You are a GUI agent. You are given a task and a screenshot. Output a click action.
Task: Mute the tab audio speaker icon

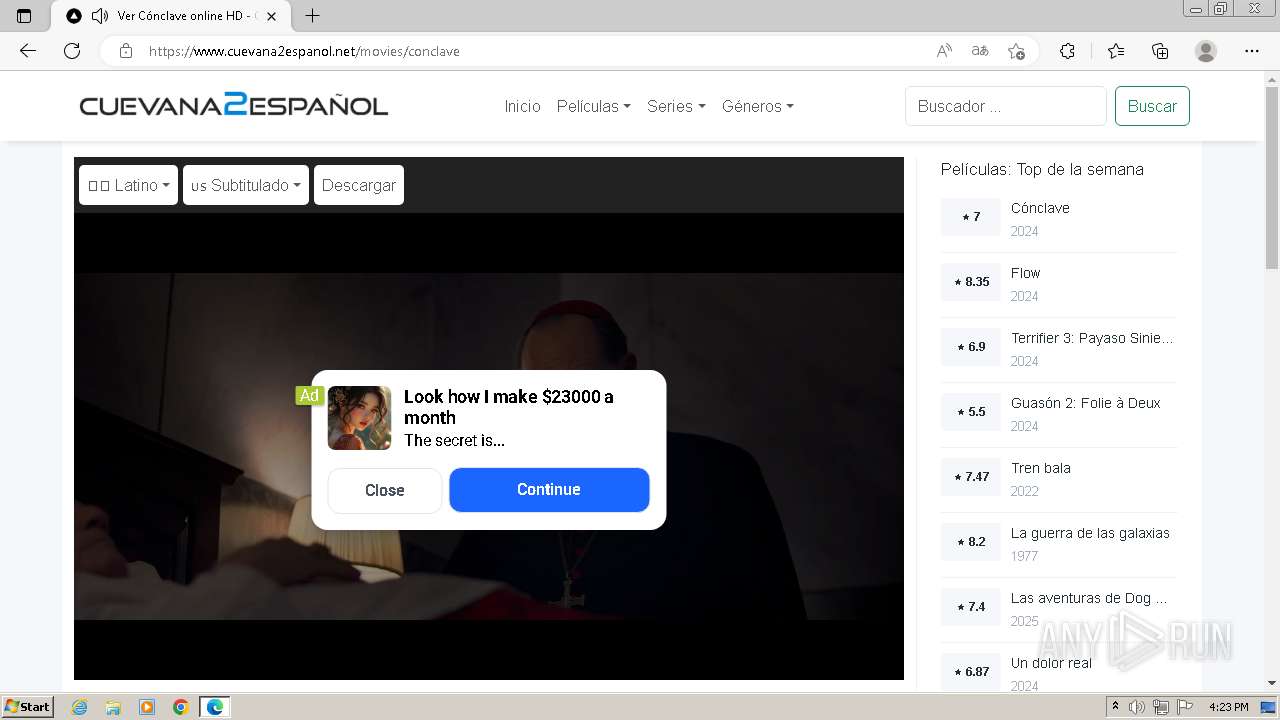99,16
